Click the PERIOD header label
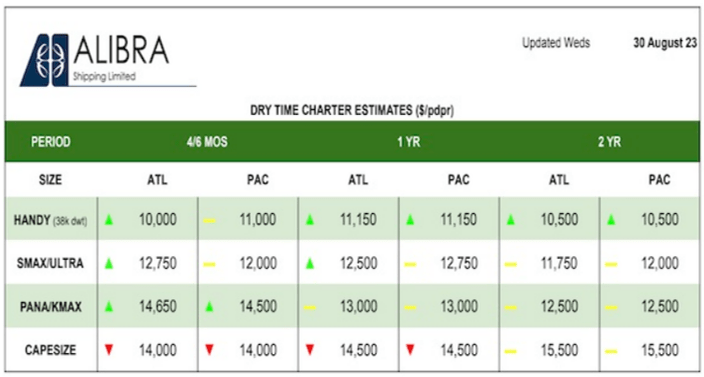This screenshot has width=704, height=377. point(51,142)
